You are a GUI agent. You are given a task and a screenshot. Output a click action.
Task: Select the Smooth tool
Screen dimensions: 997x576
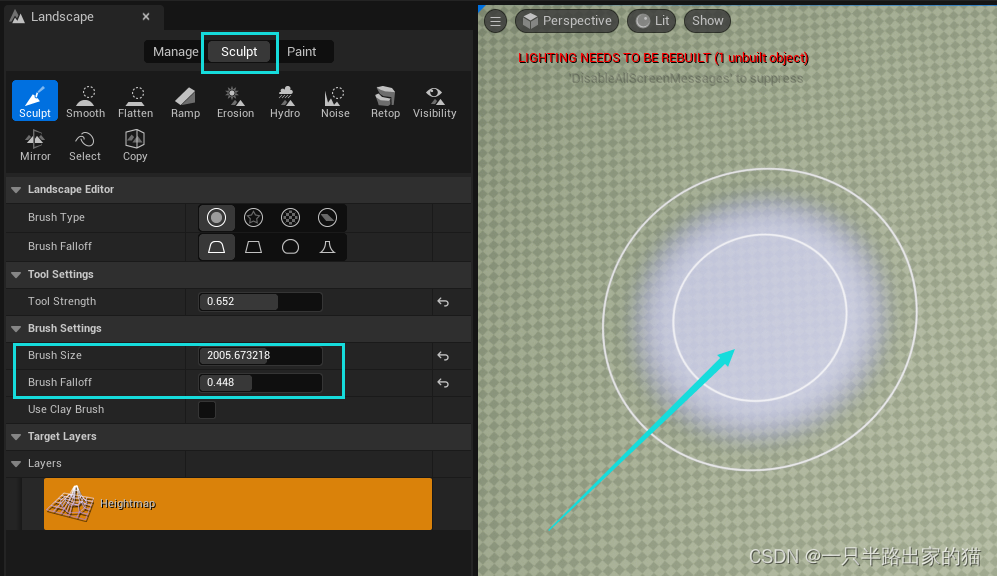[x=85, y=102]
